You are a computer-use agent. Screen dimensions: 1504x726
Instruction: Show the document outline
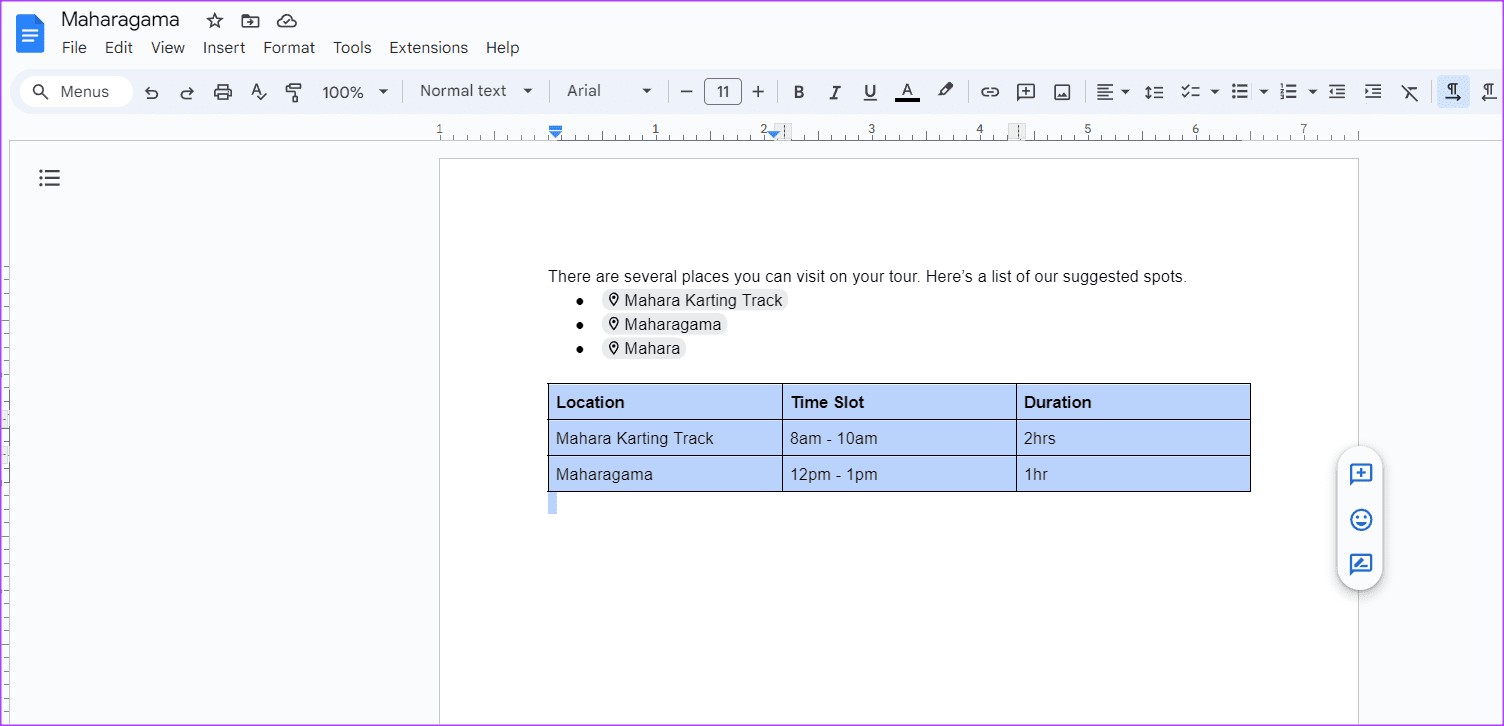[x=49, y=177]
